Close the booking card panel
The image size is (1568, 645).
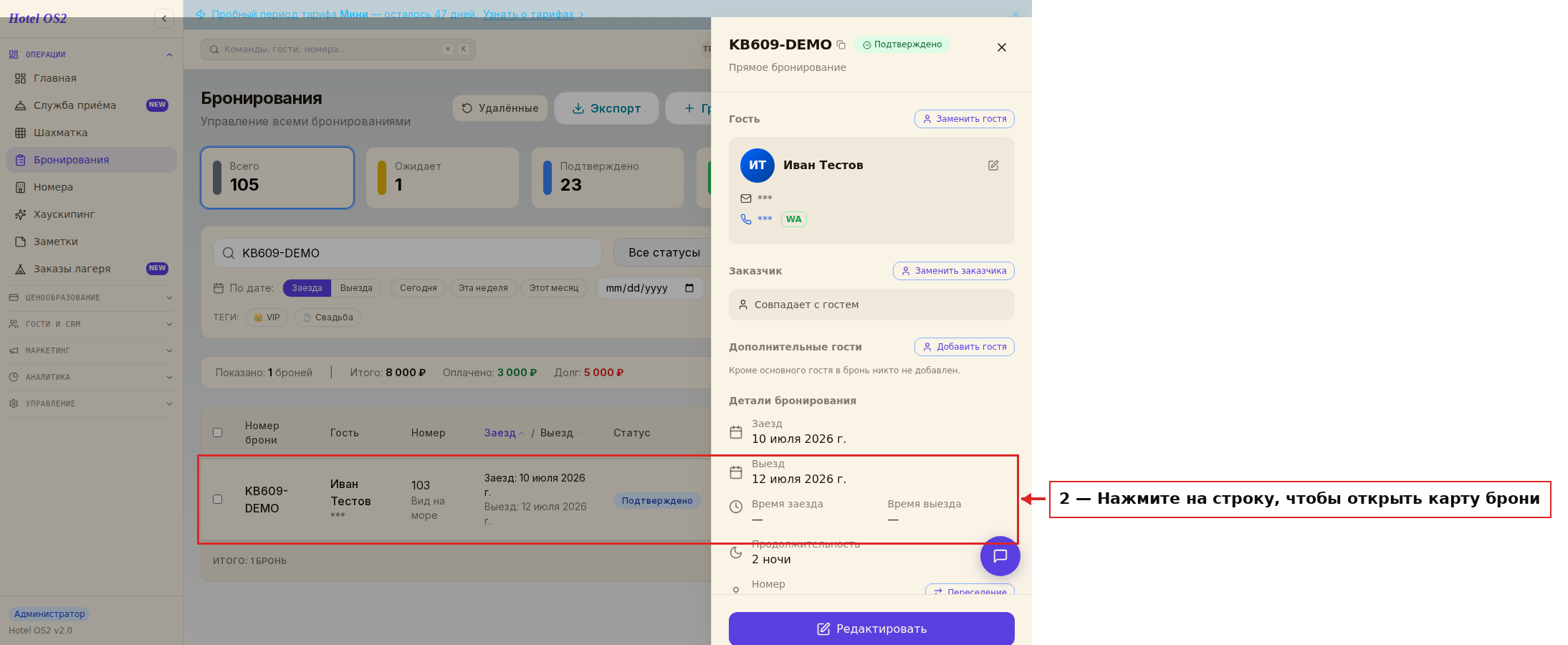click(x=1002, y=47)
